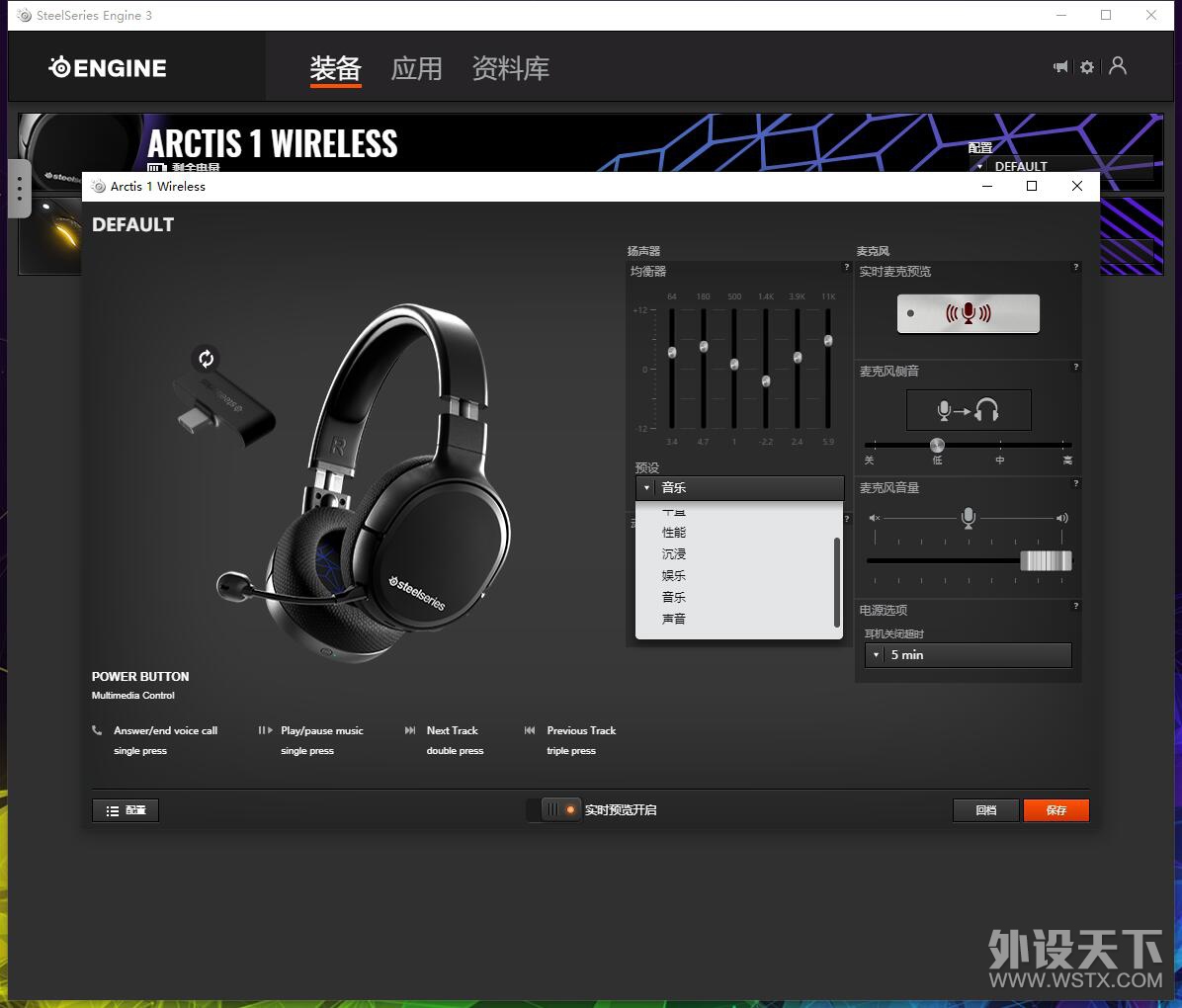Maximize the Arctis 1 Wireless window
The width and height of the screenshot is (1182, 1008).
(x=1032, y=186)
